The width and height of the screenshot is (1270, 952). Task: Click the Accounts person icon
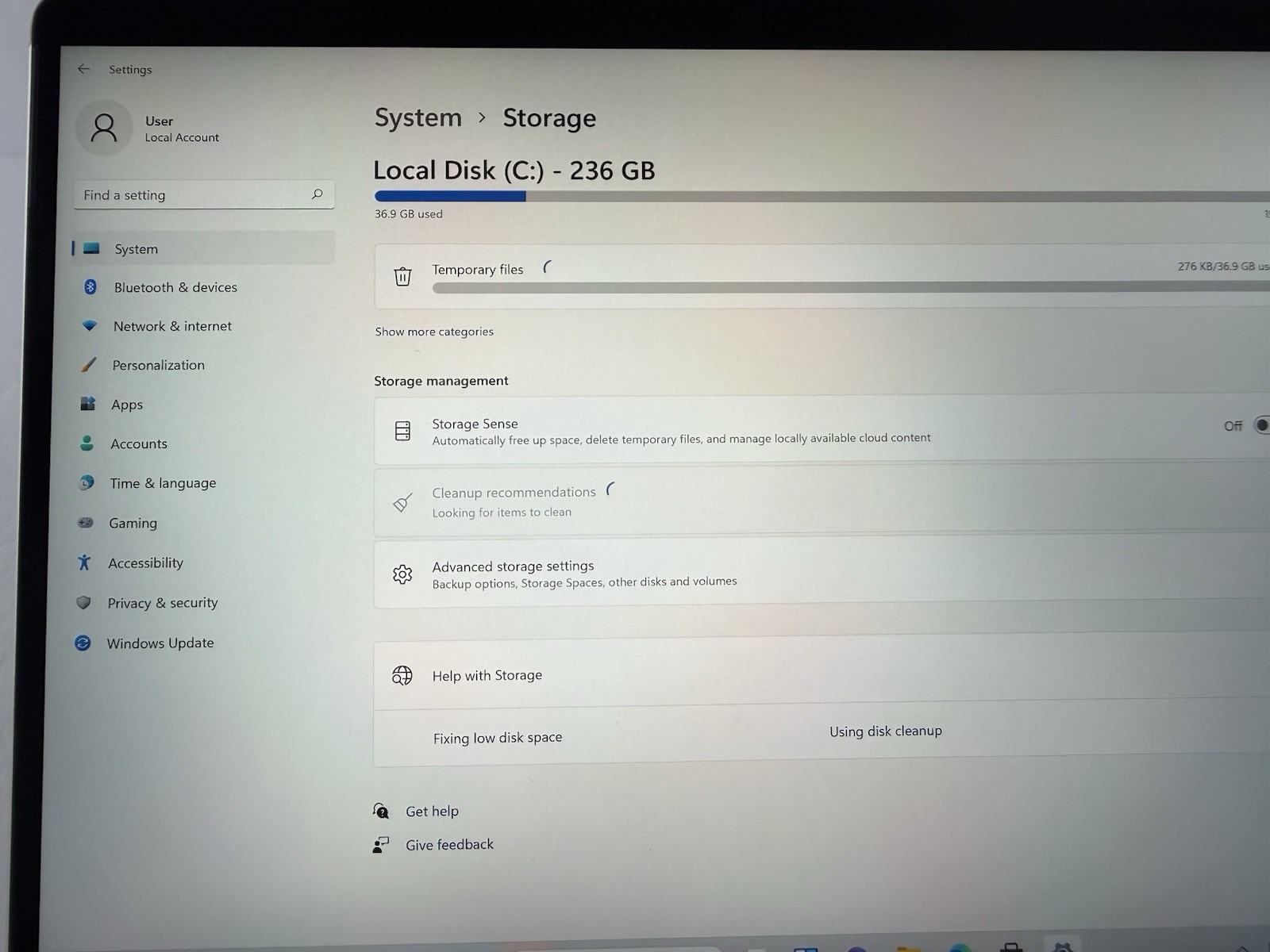(87, 443)
